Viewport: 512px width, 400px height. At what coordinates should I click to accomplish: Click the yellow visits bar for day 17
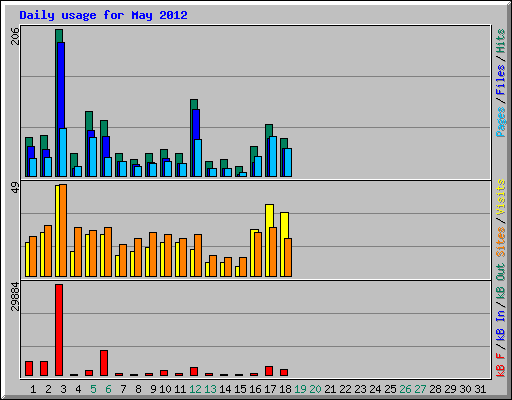point(269,216)
